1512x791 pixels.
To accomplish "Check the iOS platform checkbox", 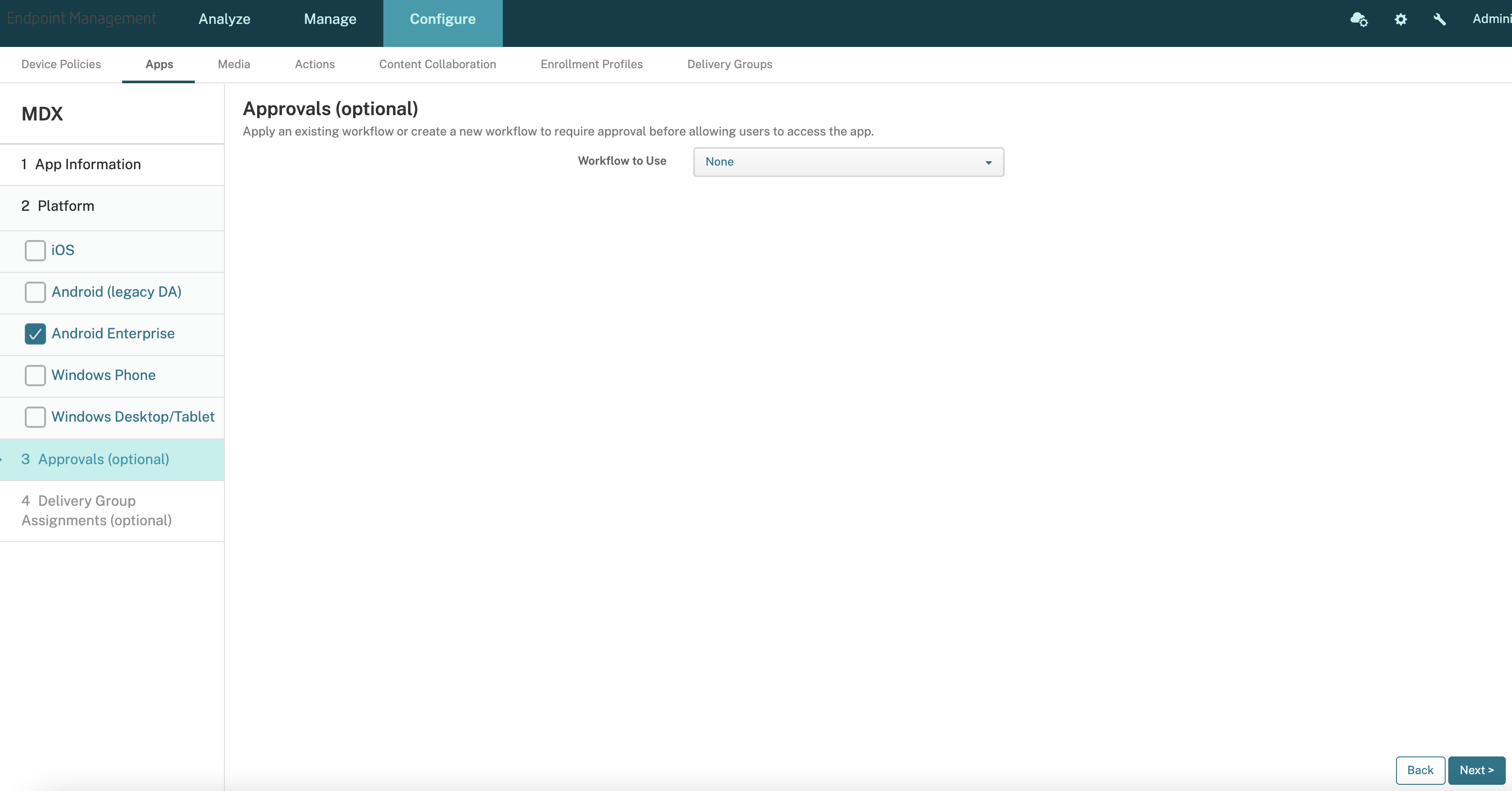I will (x=35, y=250).
